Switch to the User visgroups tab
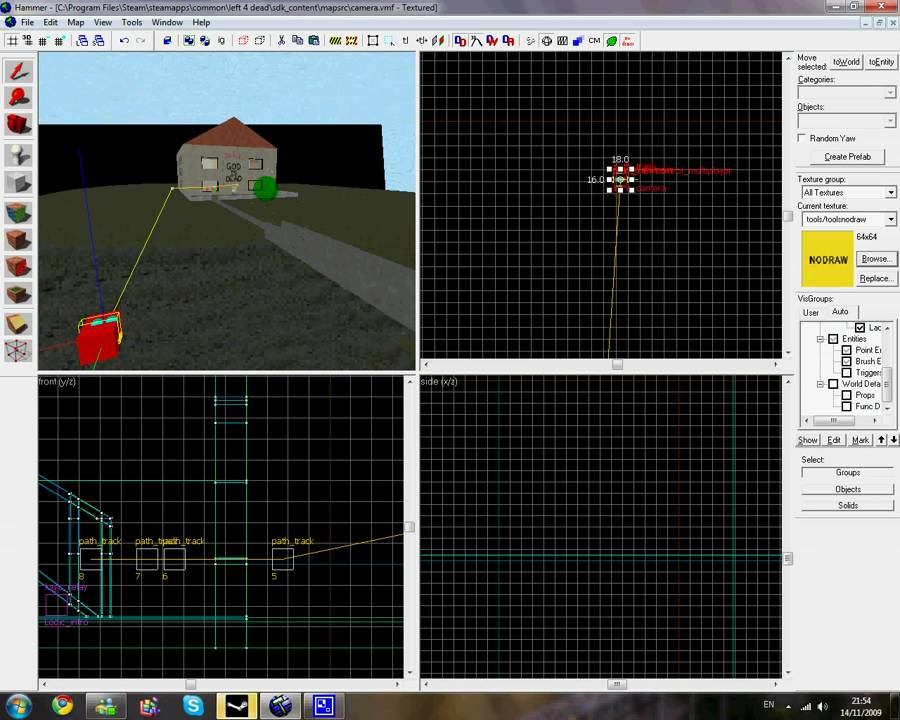This screenshot has width=900, height=720. 811,312
